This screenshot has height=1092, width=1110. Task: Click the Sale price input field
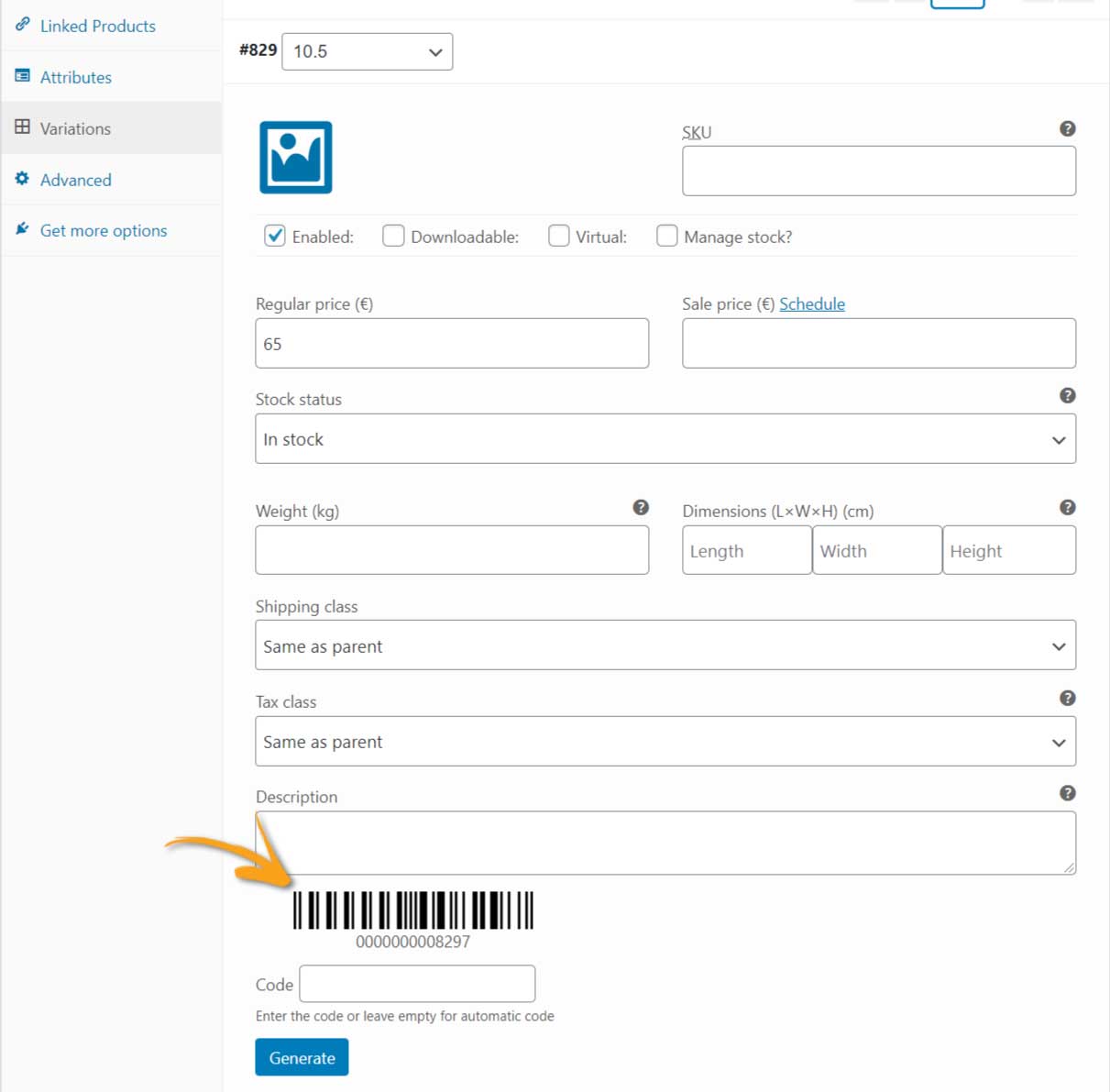[879, 343]
